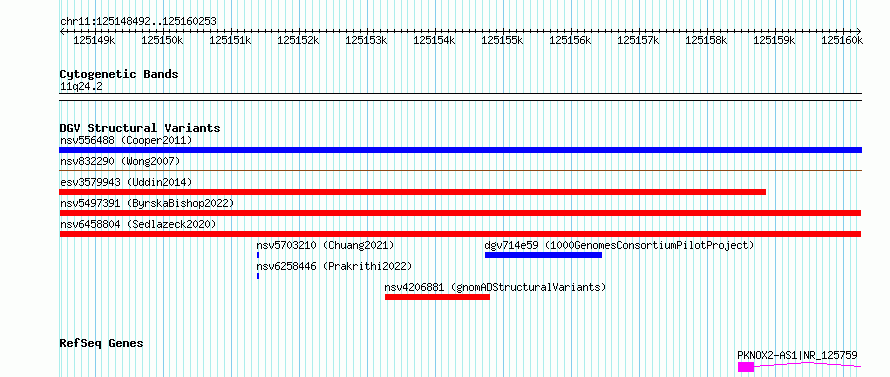Click the 125160k ruler label
890x377 pixels.
coord(842,40)
